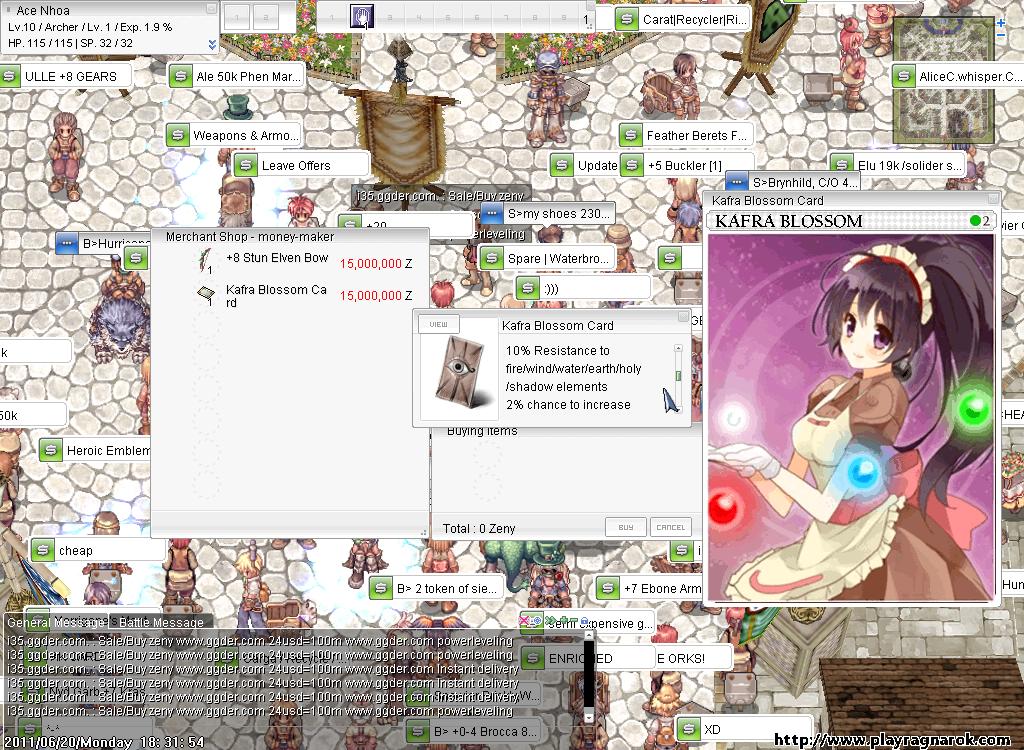Click the "cheap" vendor shop icon

pos(42,550)
